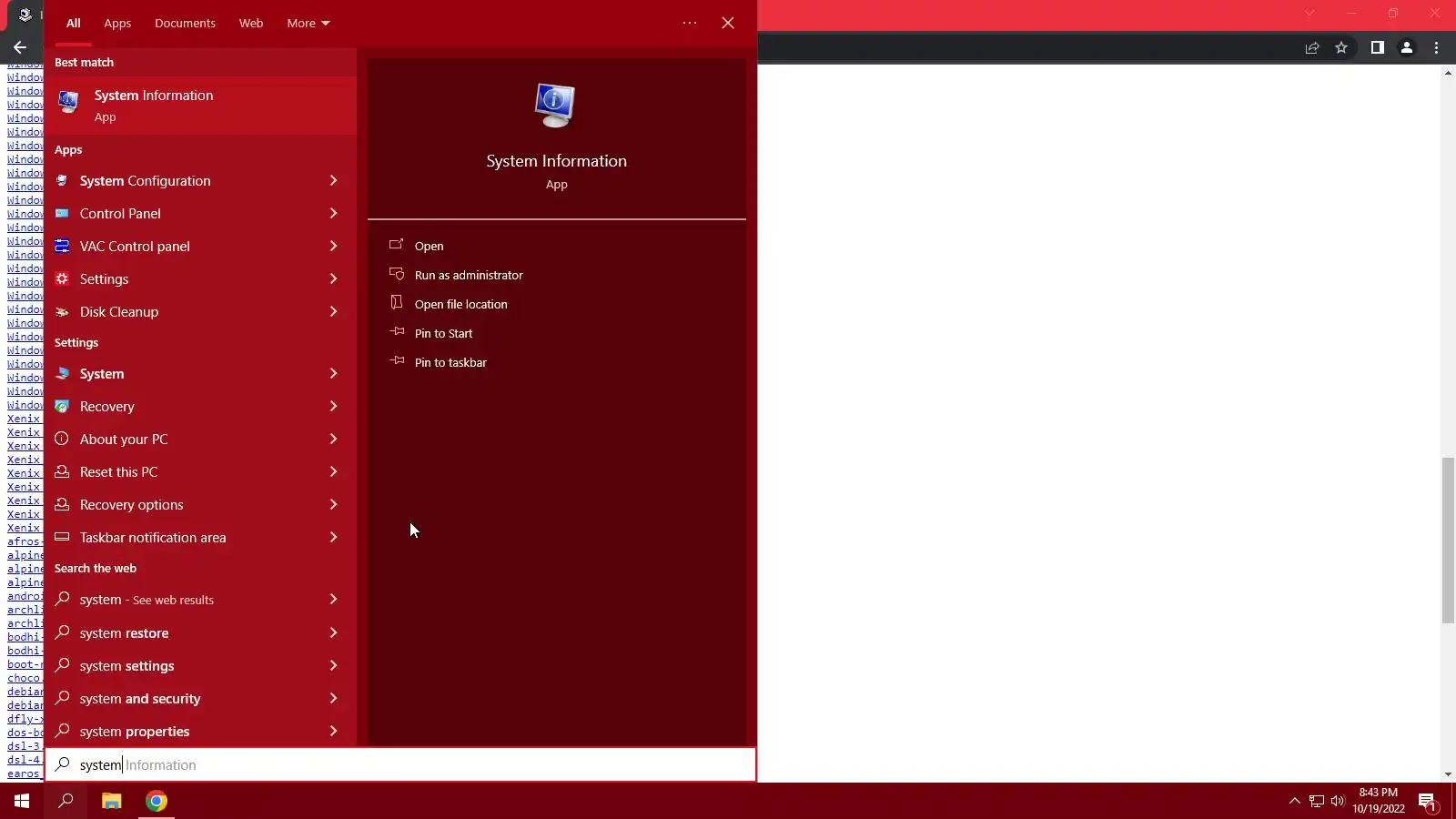1456x819 pixels.
Task: Expand the system restore web suggestion arrow
Action: point(333,632)
